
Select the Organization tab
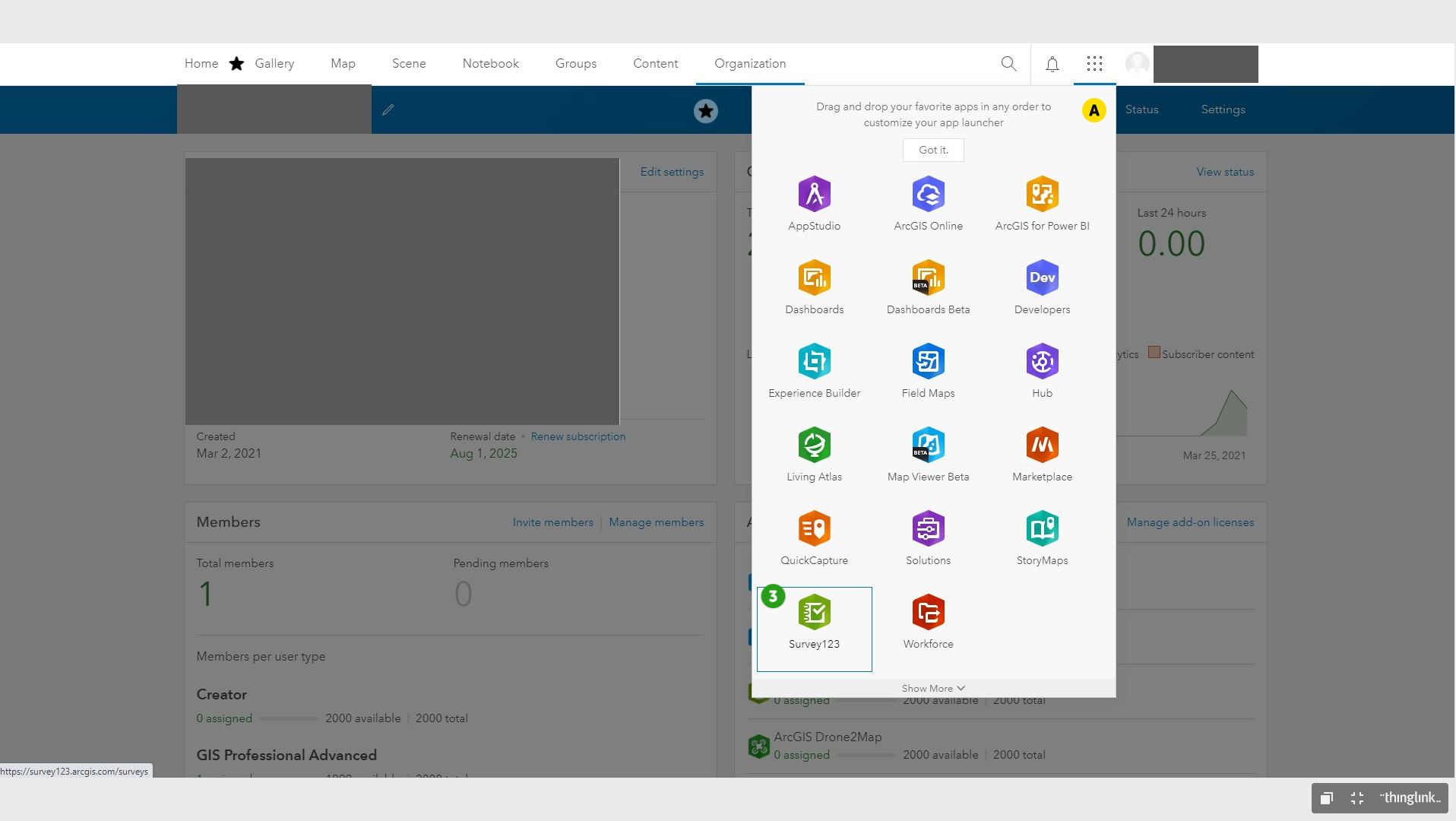point(750,64)
